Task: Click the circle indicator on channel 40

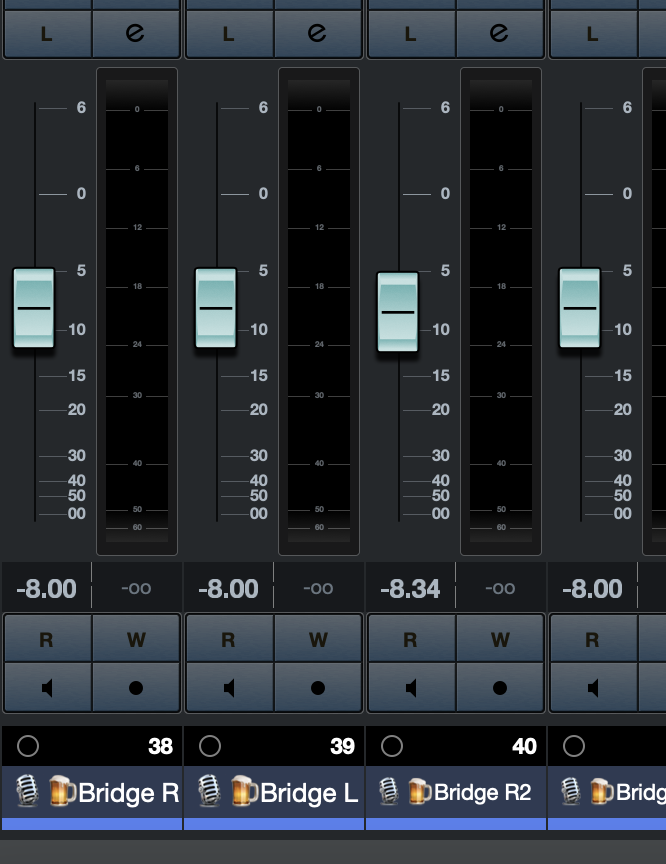Action: 392,746
